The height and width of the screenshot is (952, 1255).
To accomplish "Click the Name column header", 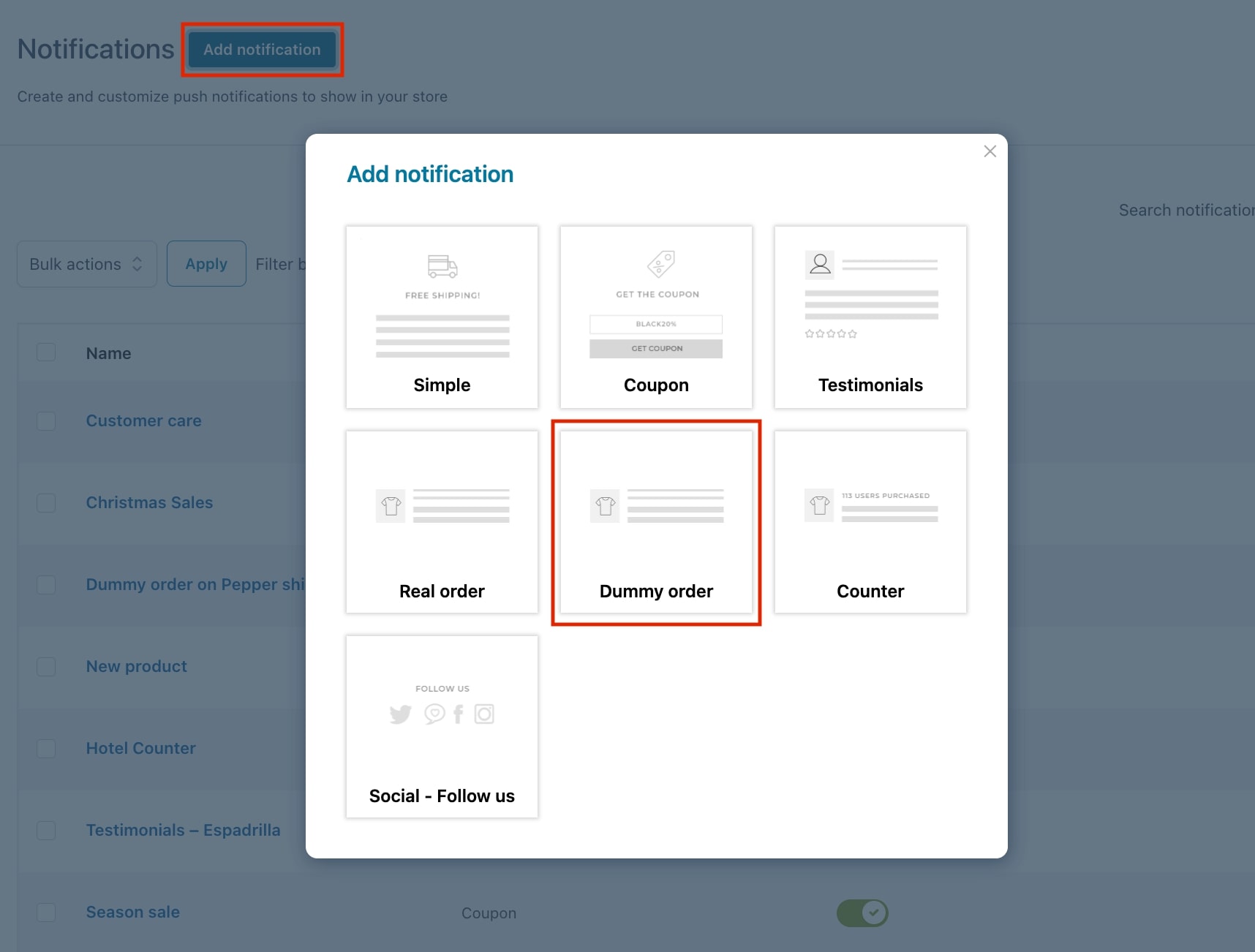I will pyautogui.click(x=108, y=353).
